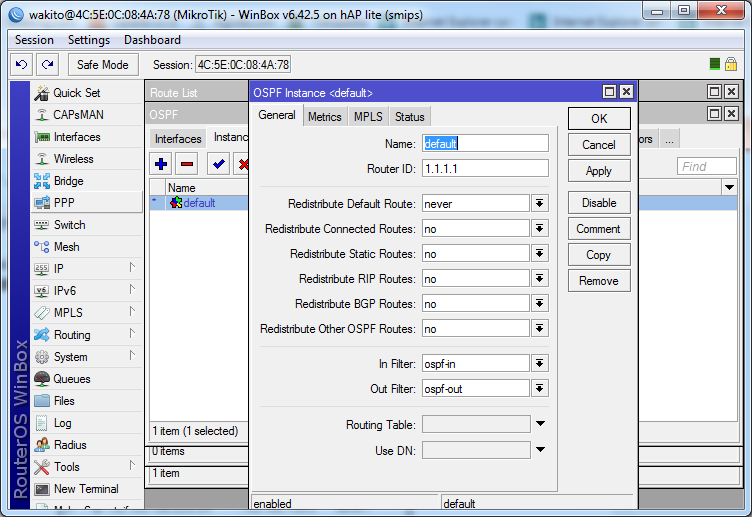Viewport: 752px width, 517px height.
Task: Open the Tools menu in sidebar
Action: (x=87, y=467)
